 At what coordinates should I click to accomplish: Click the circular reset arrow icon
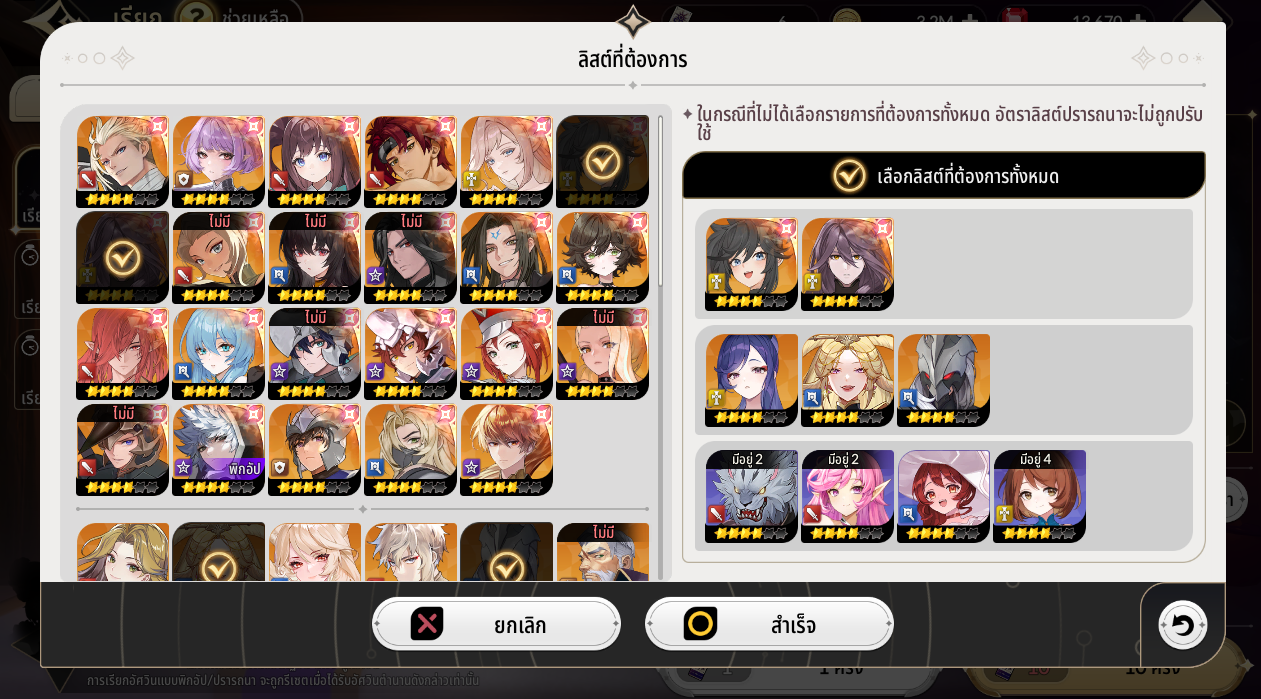click(1182, 625)
